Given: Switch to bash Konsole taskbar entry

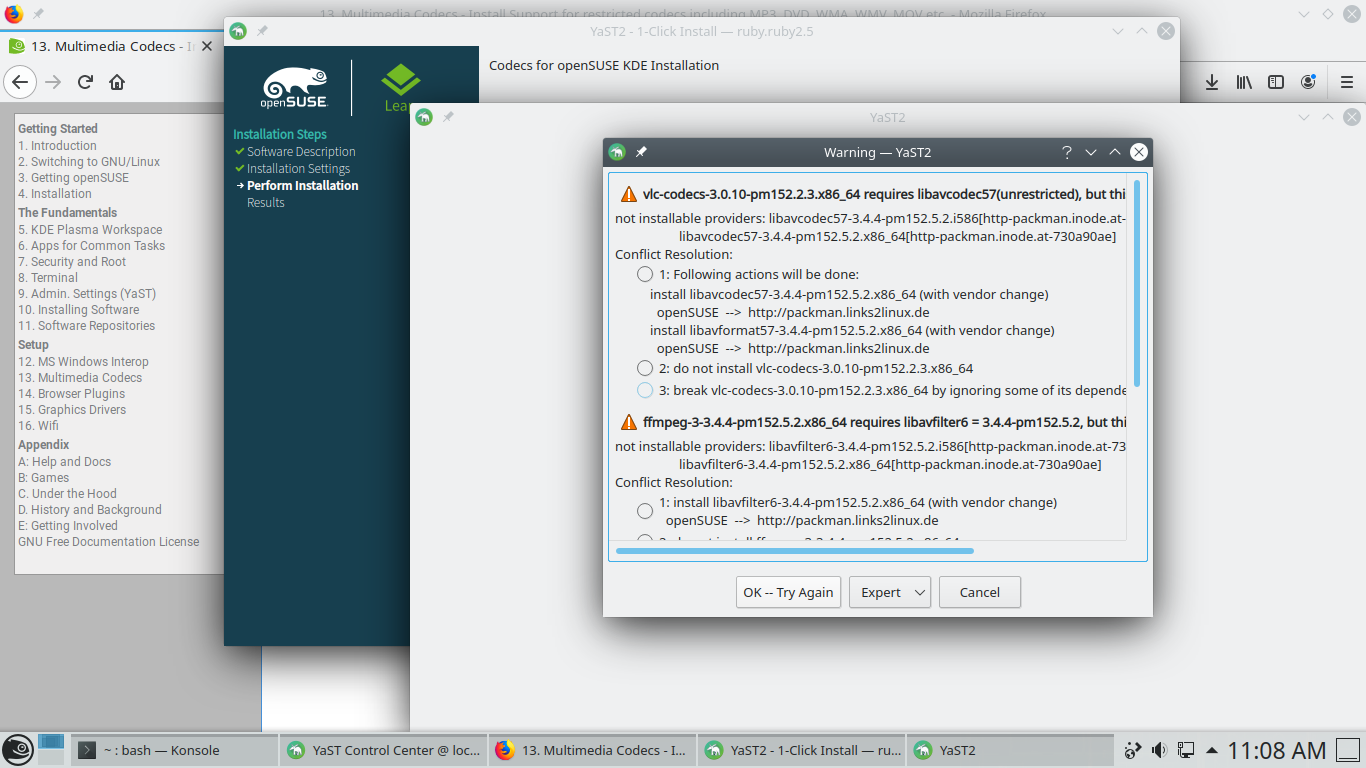Looking at the screenshot, I should 175,750.
